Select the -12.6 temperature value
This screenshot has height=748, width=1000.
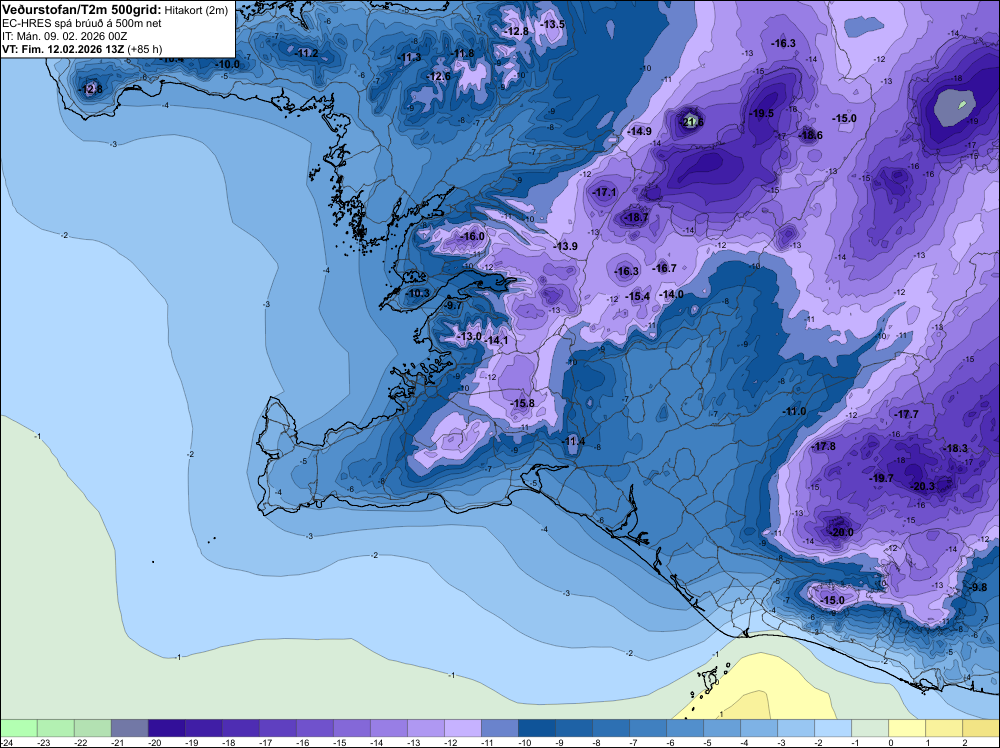(439, 77)
